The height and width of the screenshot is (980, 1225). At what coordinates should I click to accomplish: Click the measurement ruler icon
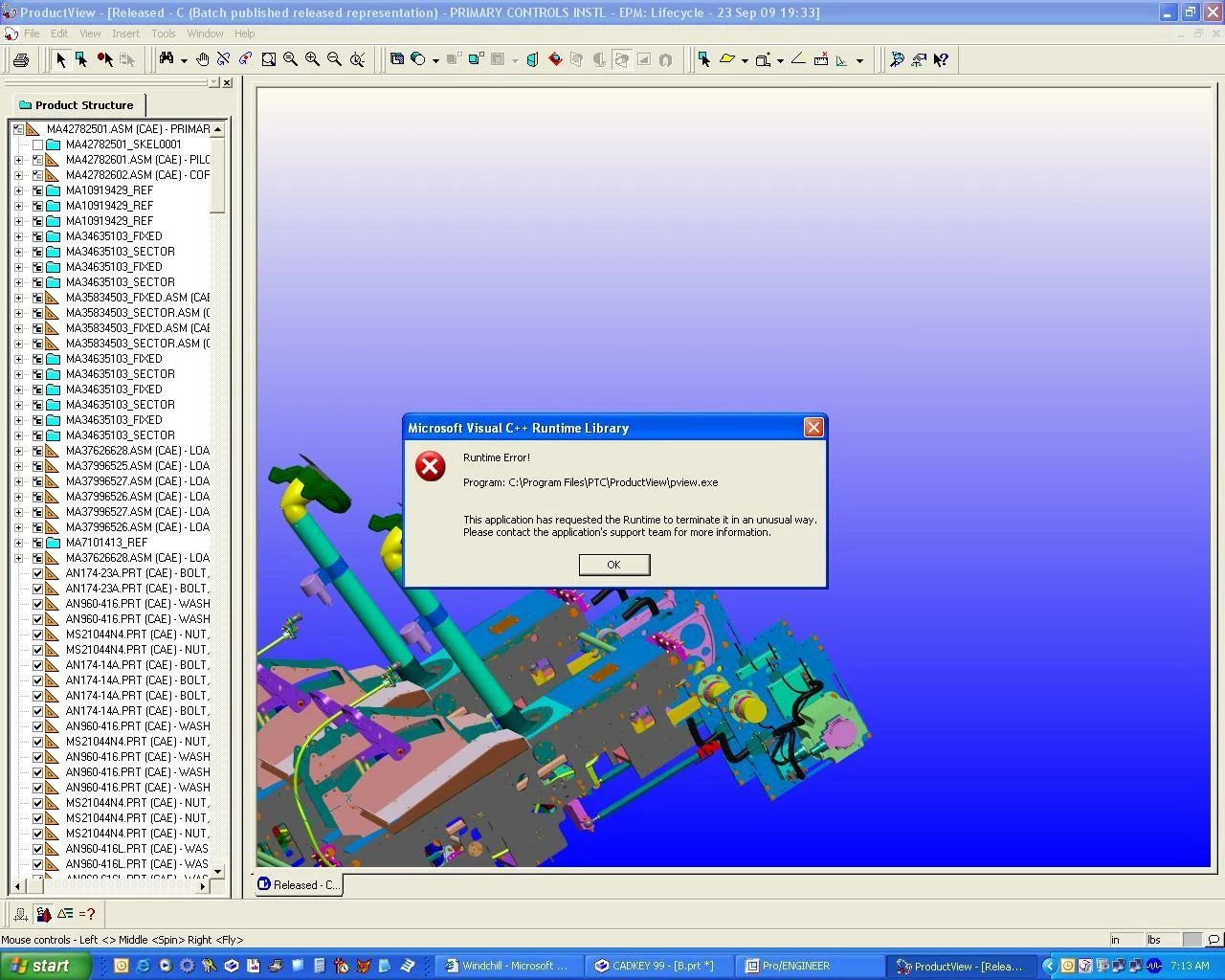pyautogui.click(x=820, y=59)
